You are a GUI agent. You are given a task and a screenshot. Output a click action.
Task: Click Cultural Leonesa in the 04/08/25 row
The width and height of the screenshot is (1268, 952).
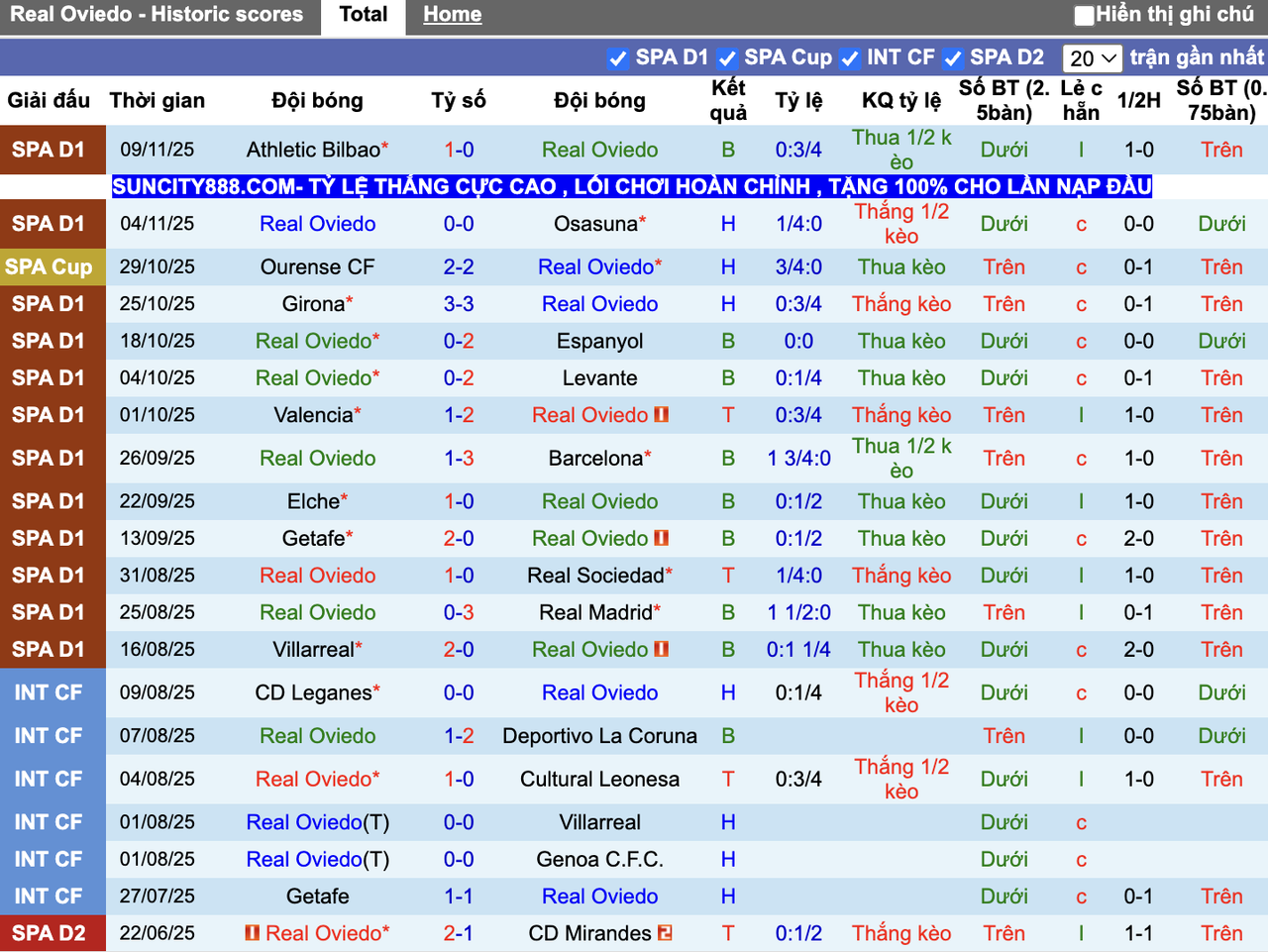coord(599,779)
